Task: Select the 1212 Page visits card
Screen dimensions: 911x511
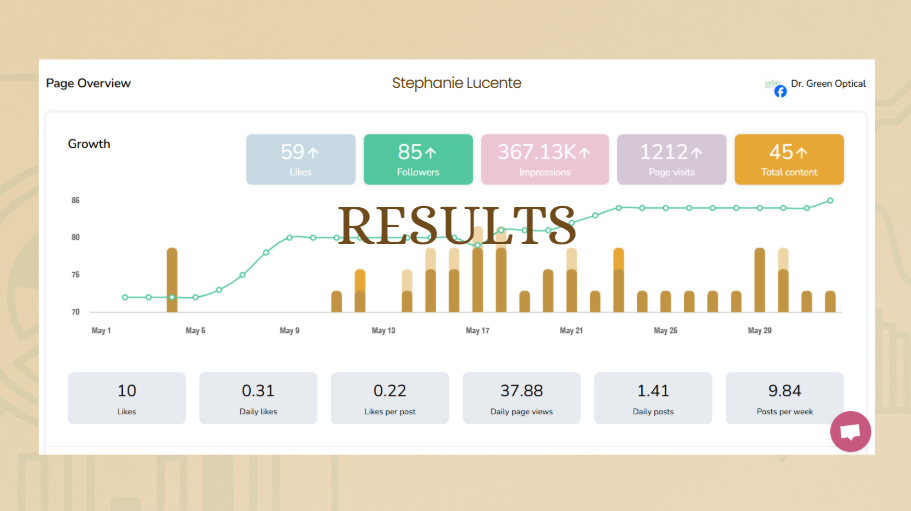Action: click(672, 160)
